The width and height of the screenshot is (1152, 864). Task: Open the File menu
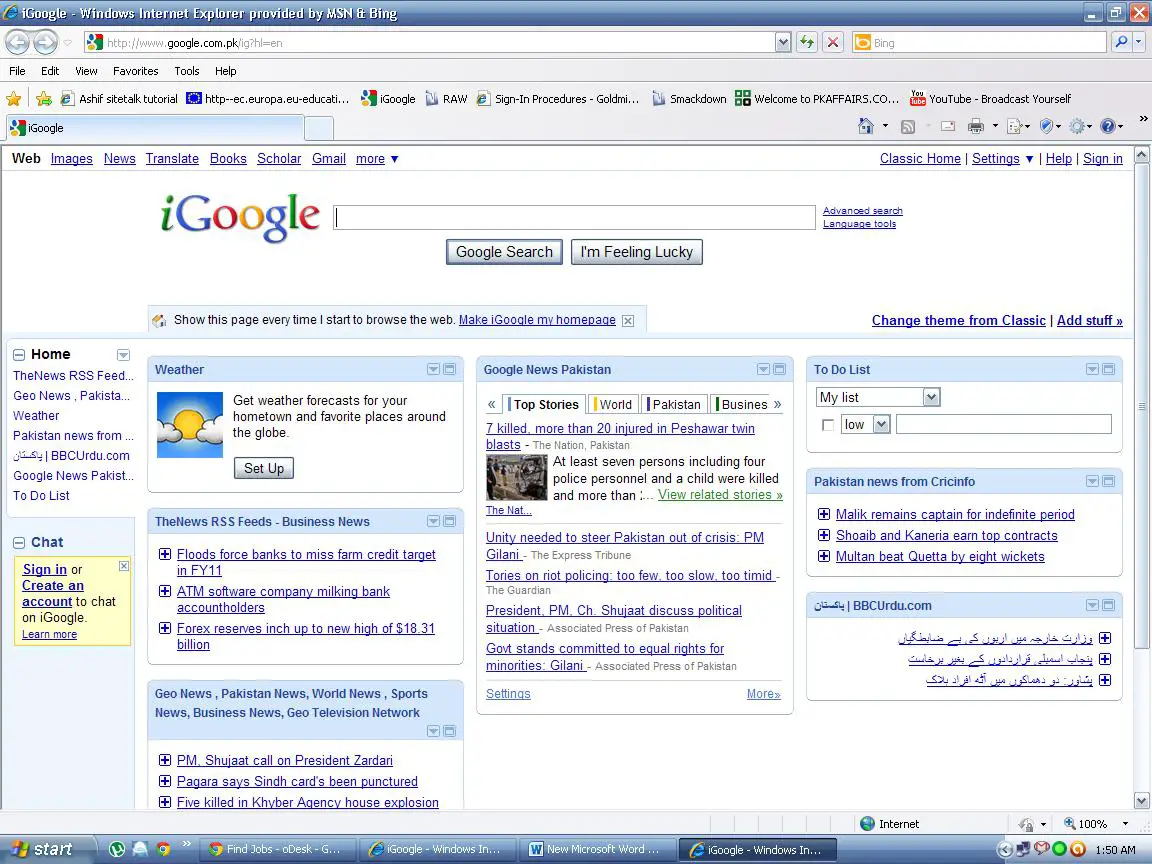point(17,71)
